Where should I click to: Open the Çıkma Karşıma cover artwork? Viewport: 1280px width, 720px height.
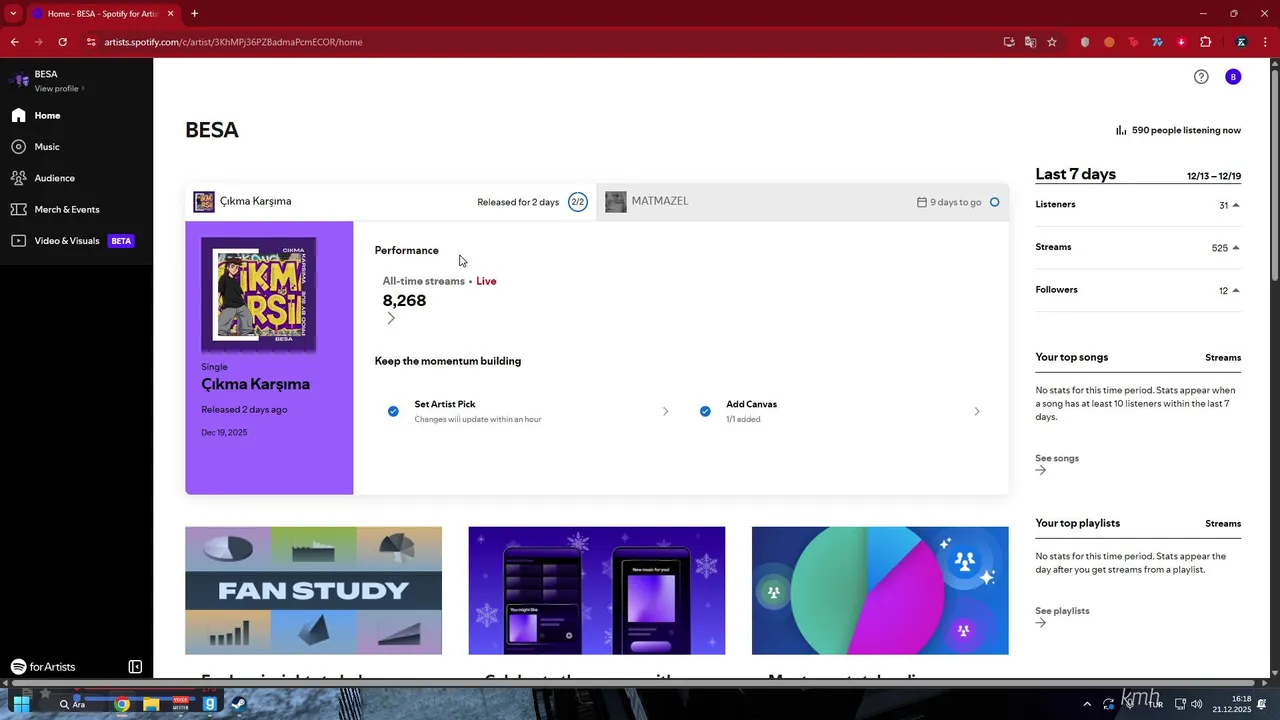coord(259,295)
